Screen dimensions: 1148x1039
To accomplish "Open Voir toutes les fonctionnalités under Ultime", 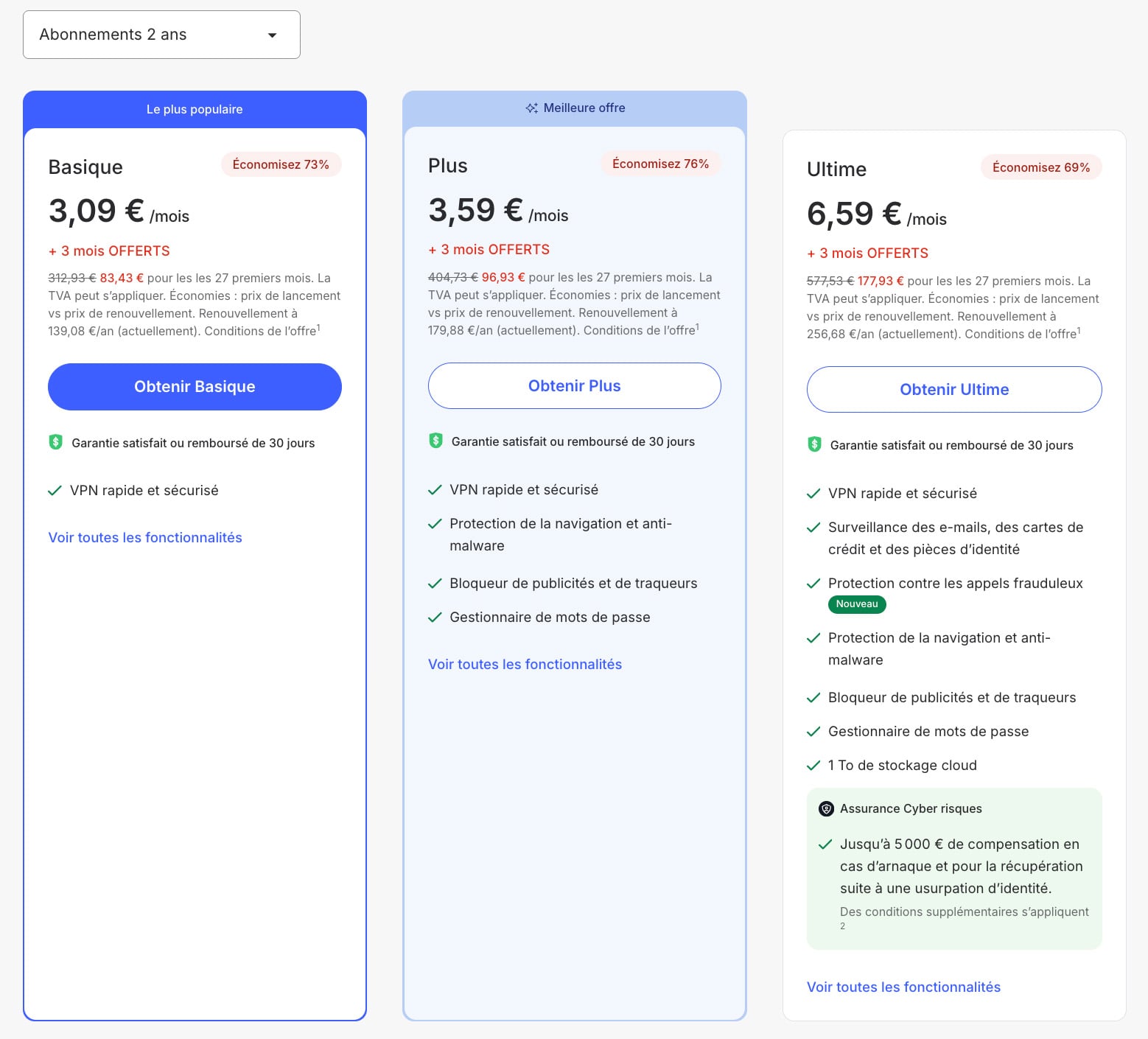I will coord(903,987).
